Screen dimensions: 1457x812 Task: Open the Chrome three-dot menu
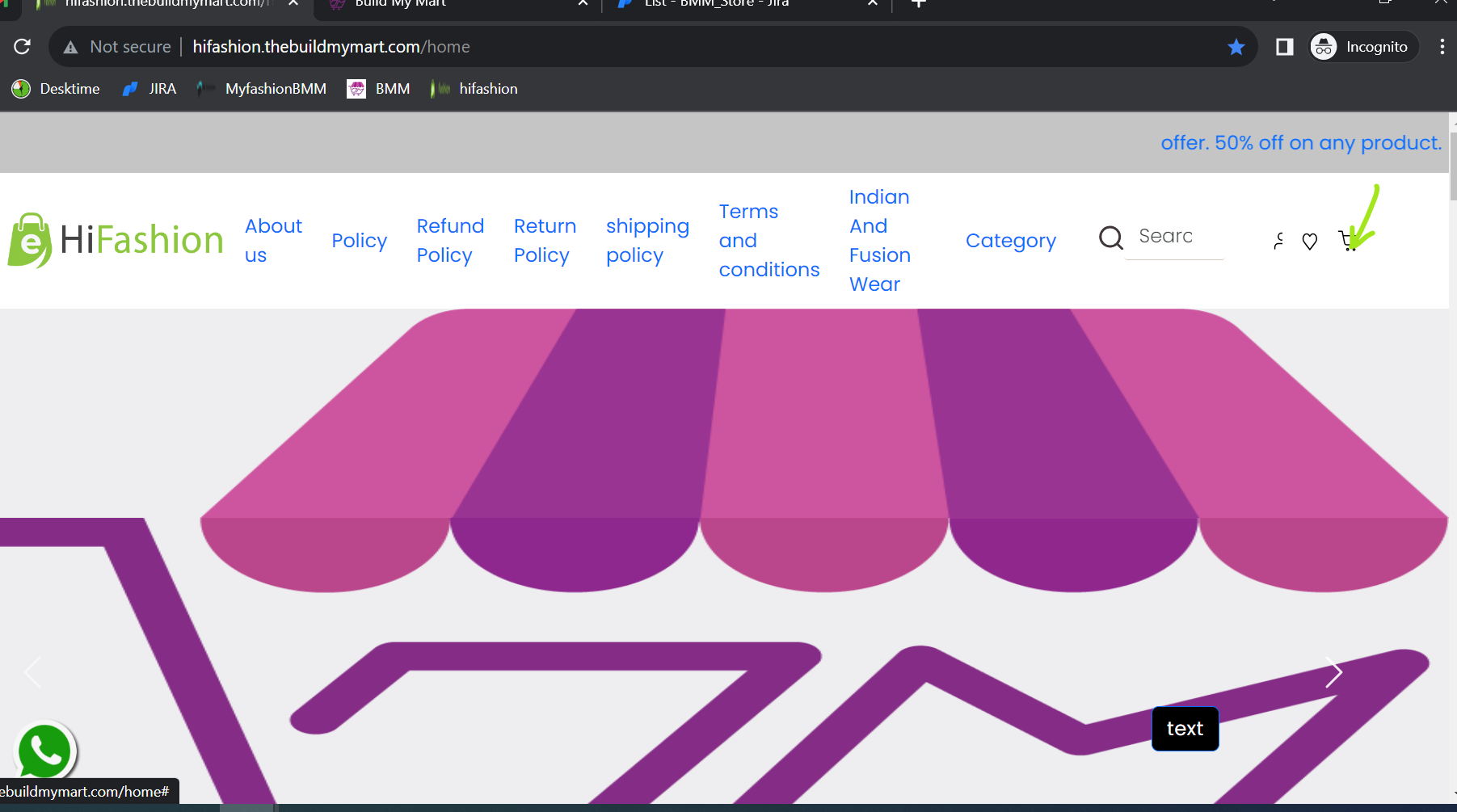coord(1442,47)
